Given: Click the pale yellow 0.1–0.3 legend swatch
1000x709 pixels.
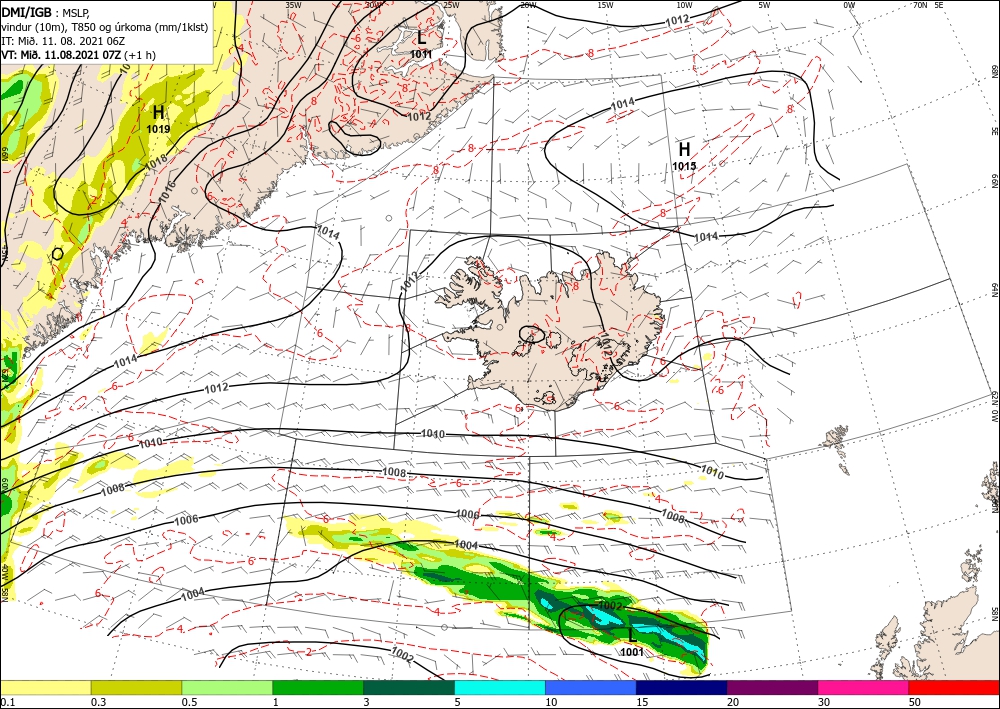Looking at the screenshot, I should [45, 687].
